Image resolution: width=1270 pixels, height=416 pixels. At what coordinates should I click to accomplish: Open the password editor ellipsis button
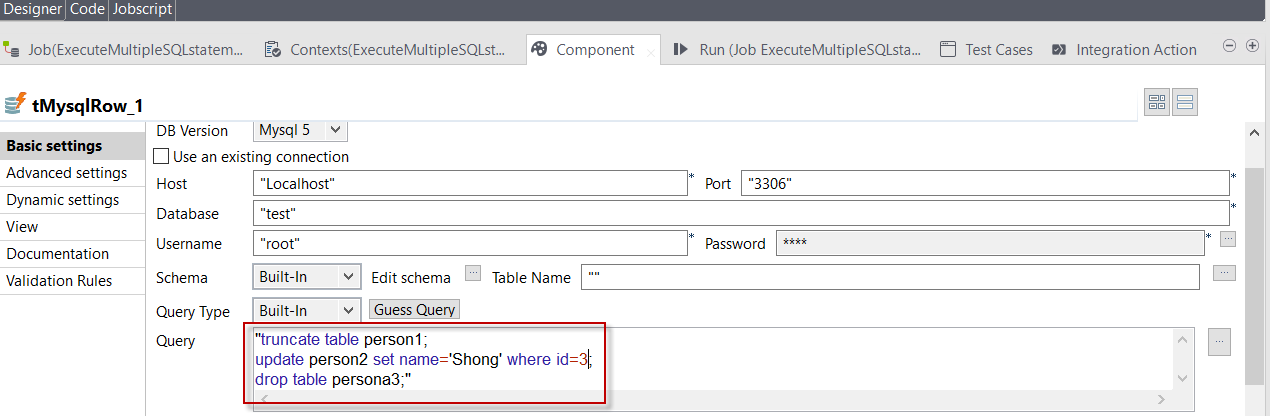point(1228,239)
